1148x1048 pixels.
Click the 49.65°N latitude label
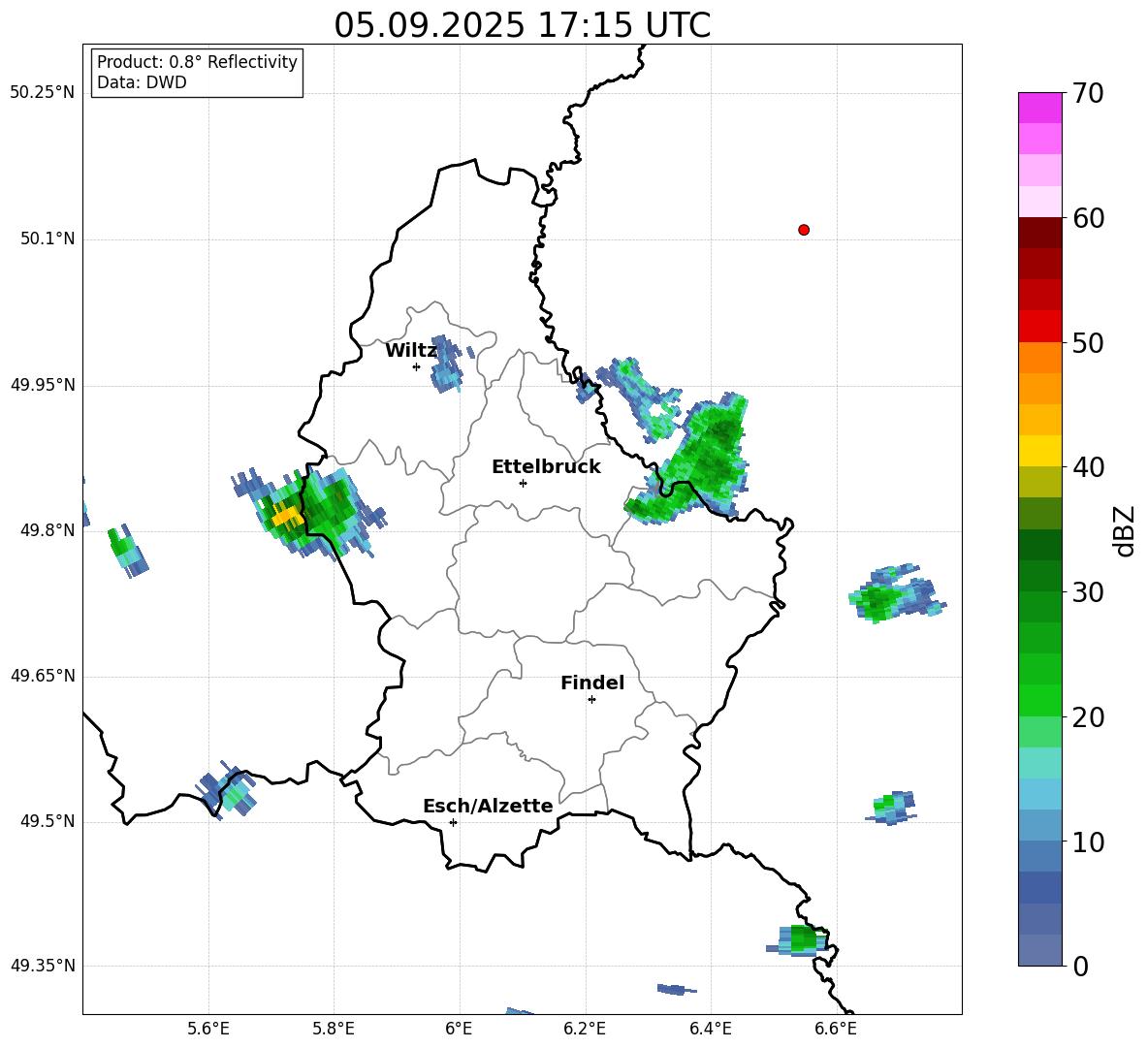pyautogui.click(x=43, y=676)
